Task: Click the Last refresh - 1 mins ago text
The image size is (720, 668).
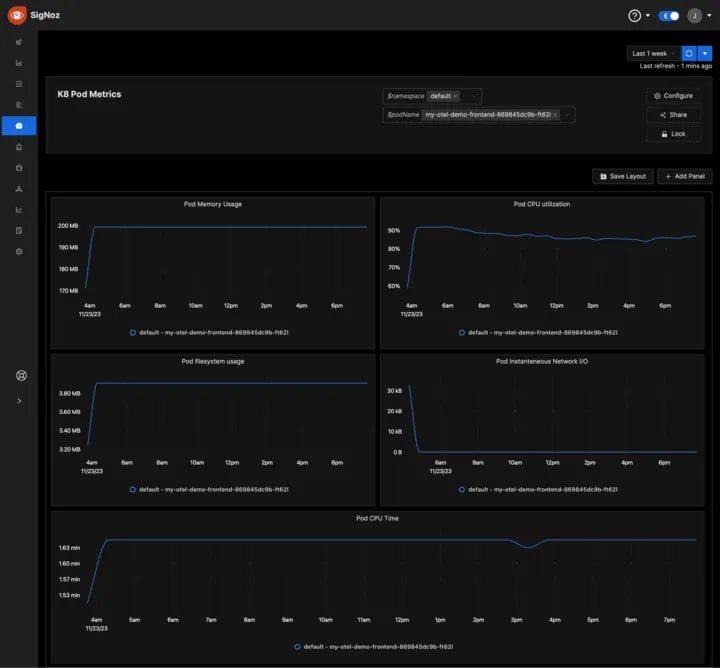Action: coord(675,66)
